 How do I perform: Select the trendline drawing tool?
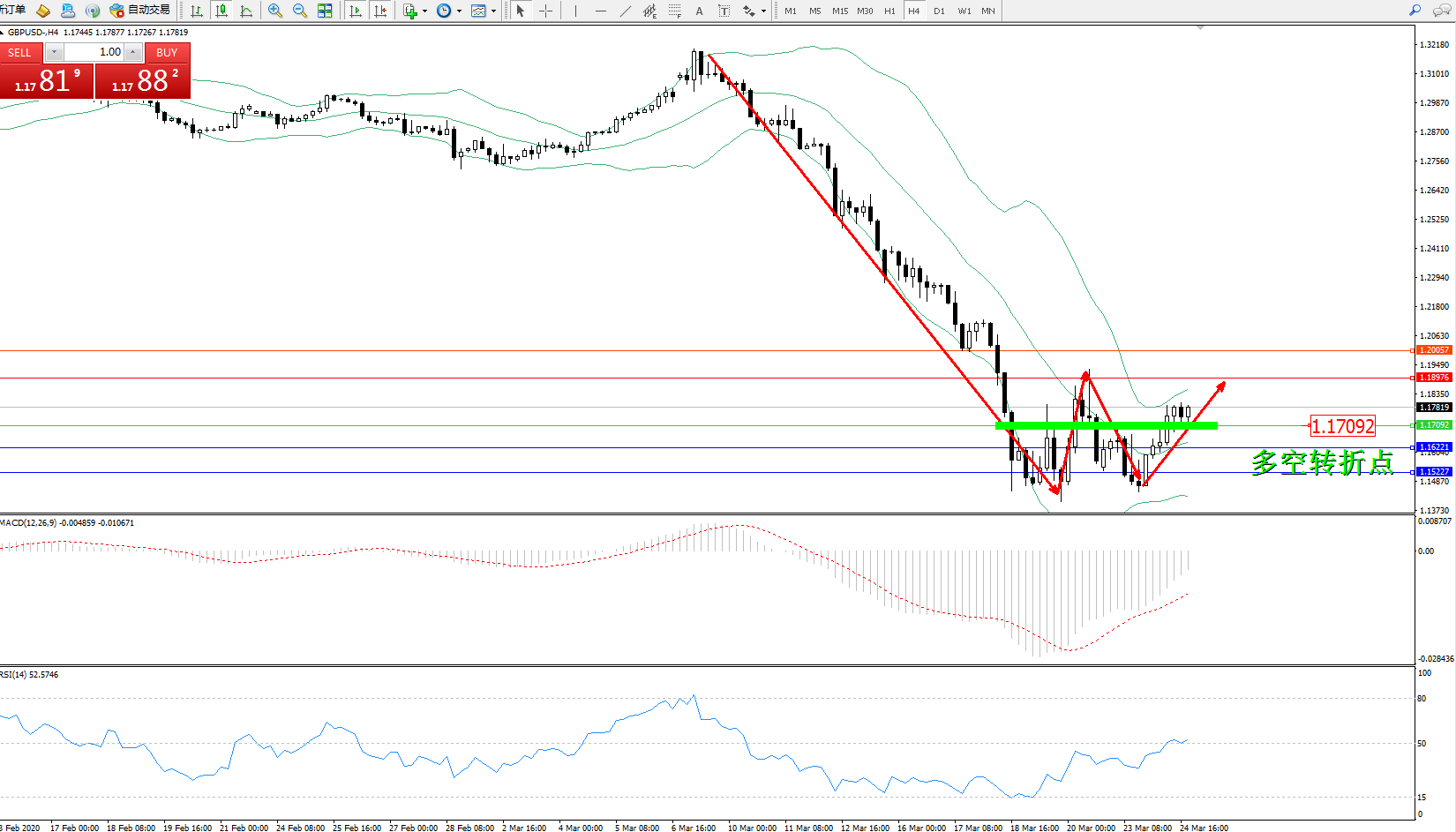coord(626,11)
